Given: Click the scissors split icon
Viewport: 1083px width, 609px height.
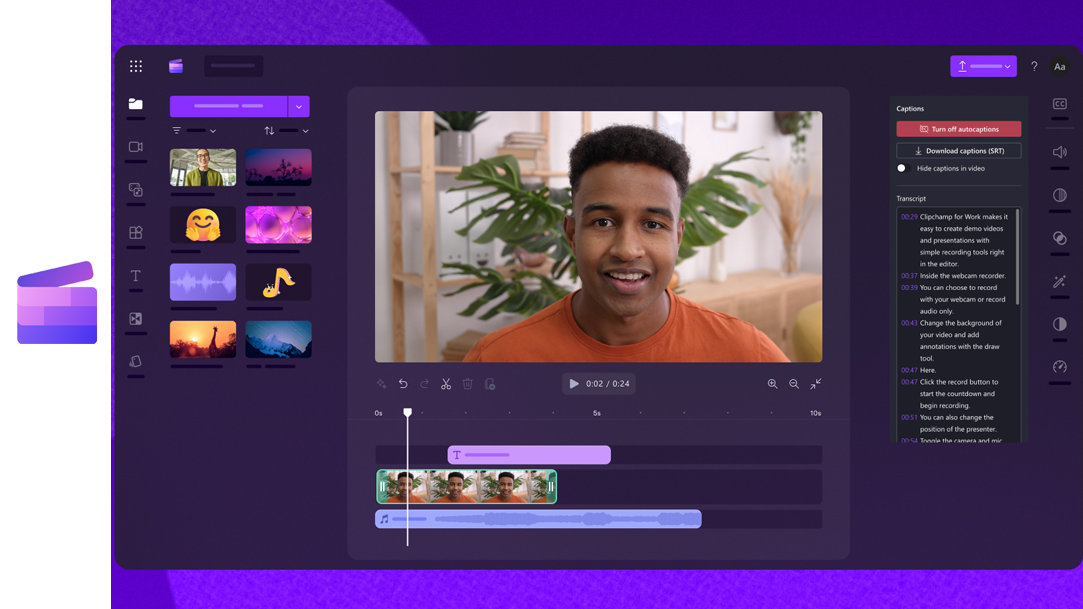Looking at the screenshot, I should [x=446, y=384].
